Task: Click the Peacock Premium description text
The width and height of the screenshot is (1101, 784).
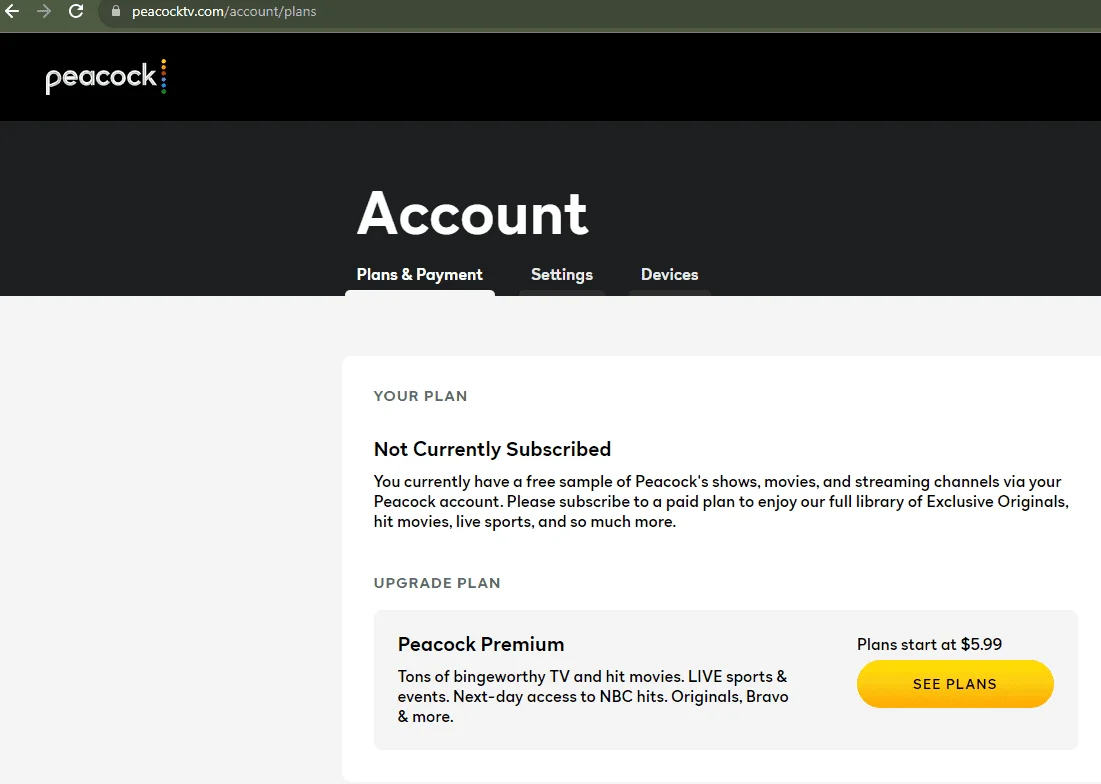Action: pyautogui.click(x=593, y=696)
